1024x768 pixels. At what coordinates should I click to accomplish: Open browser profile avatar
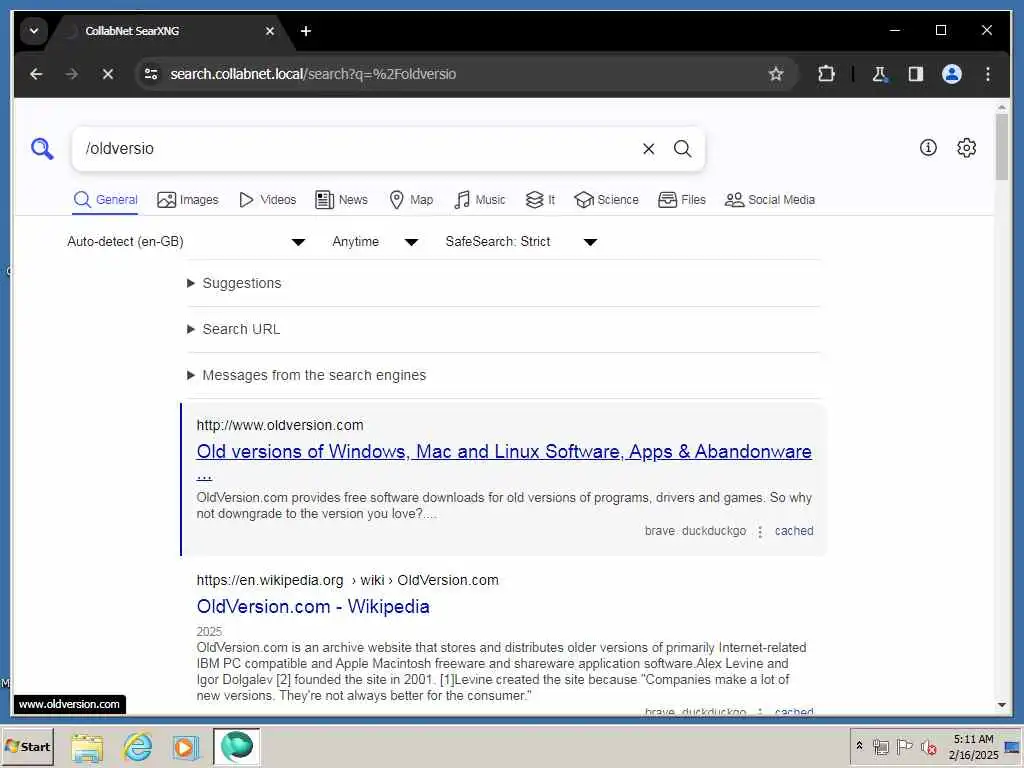point(952,74)
